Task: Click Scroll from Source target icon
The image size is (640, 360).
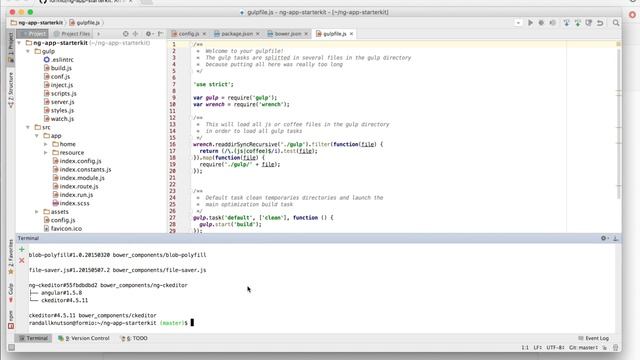Action: click(126, 34)
